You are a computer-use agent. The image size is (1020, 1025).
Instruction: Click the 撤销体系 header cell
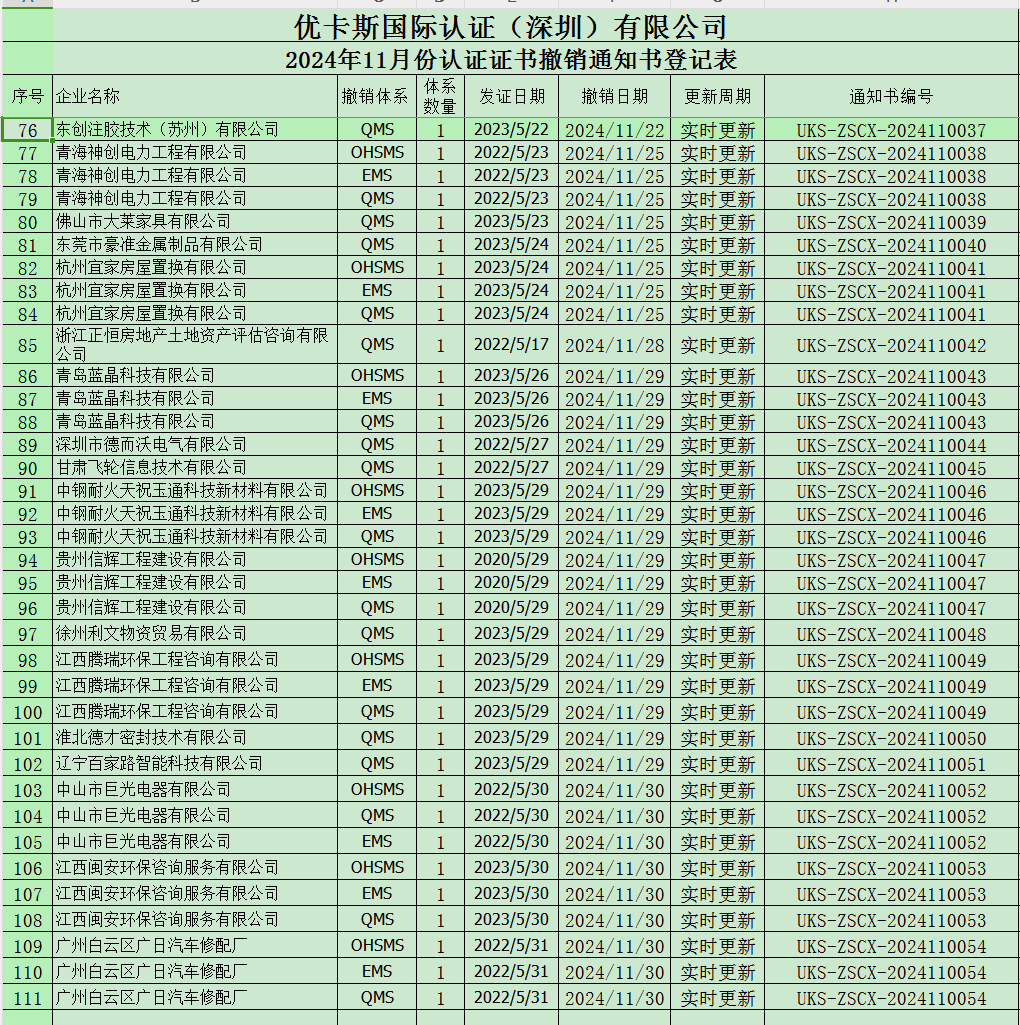pyautogui.click(x=377, y=96)
